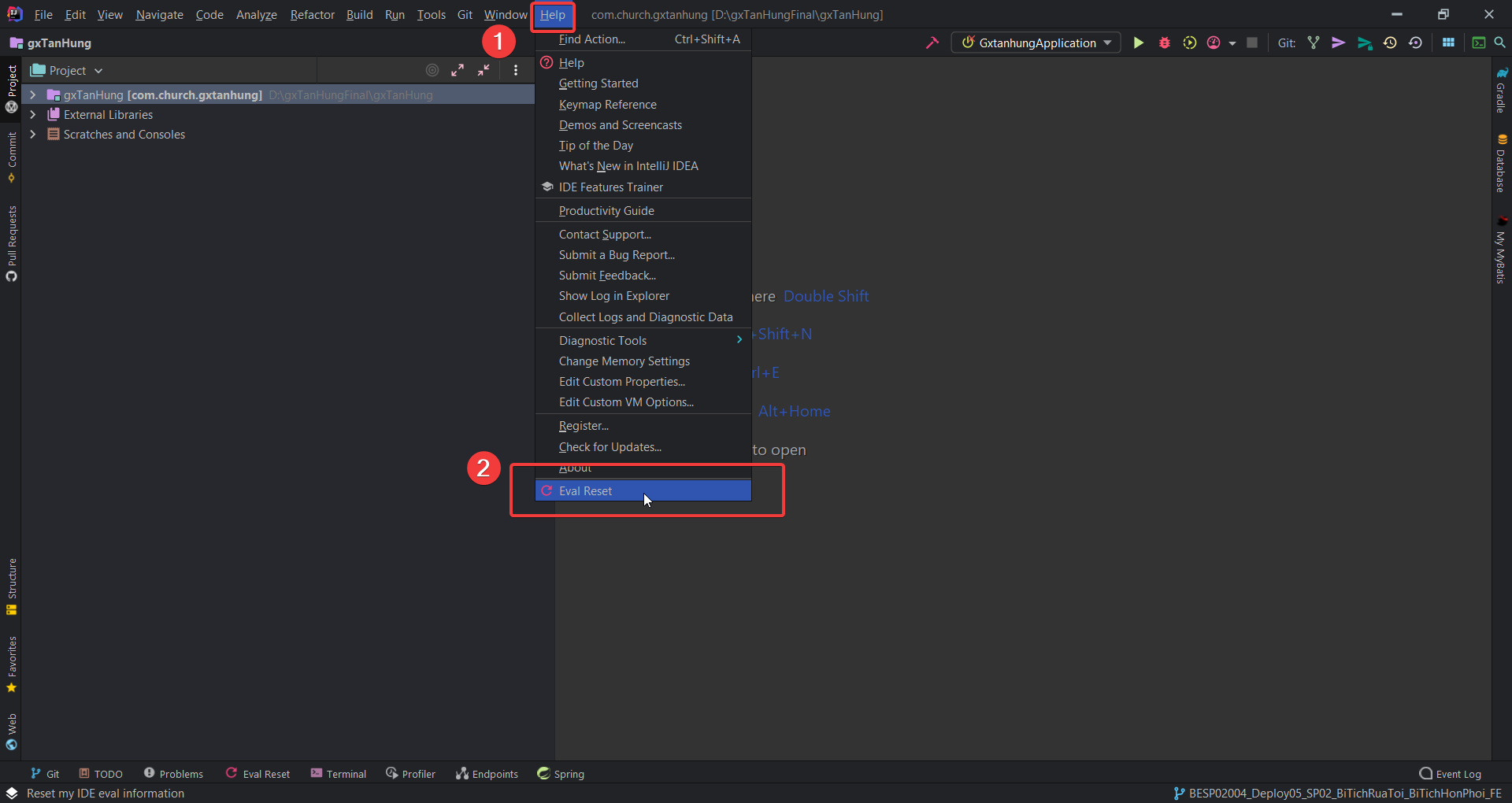The width and height of the screenshot is (1512, 803).
Task: Toggle the Project side panel tab
Action: (11, 88)
